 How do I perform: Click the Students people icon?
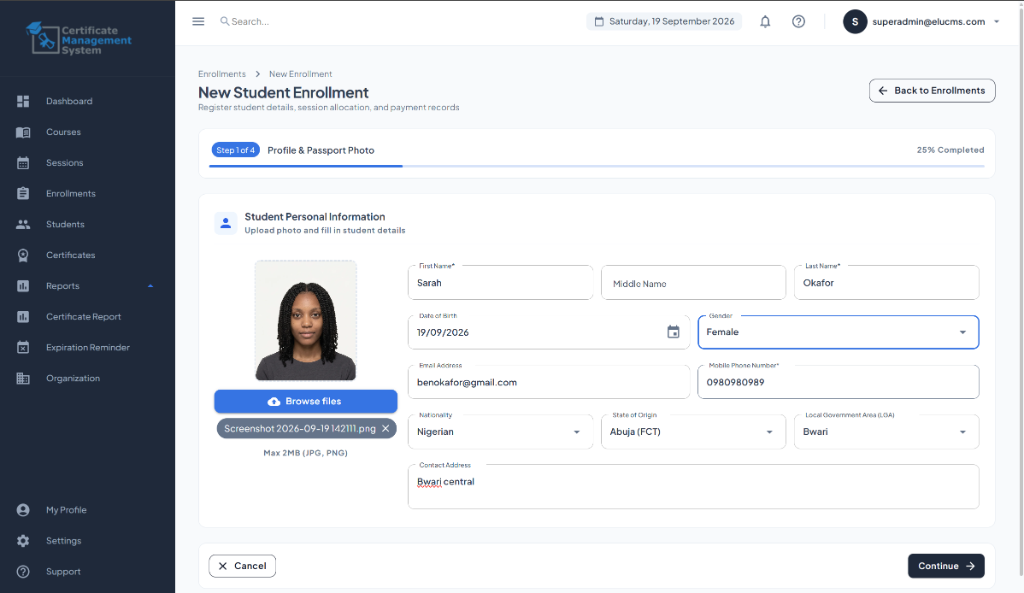(23, 224)
